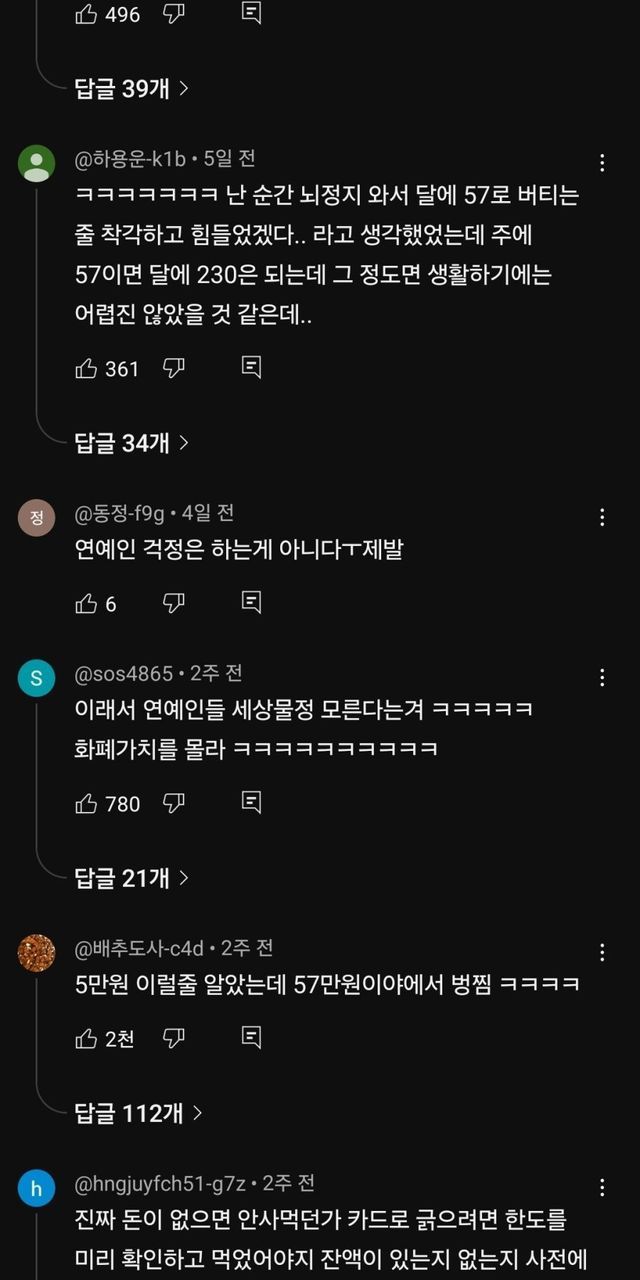Screen dimensions: 640x1280
Task: Reply to @하용운-k1b's comment via reply icon
Action: click(x=252, y=368)
